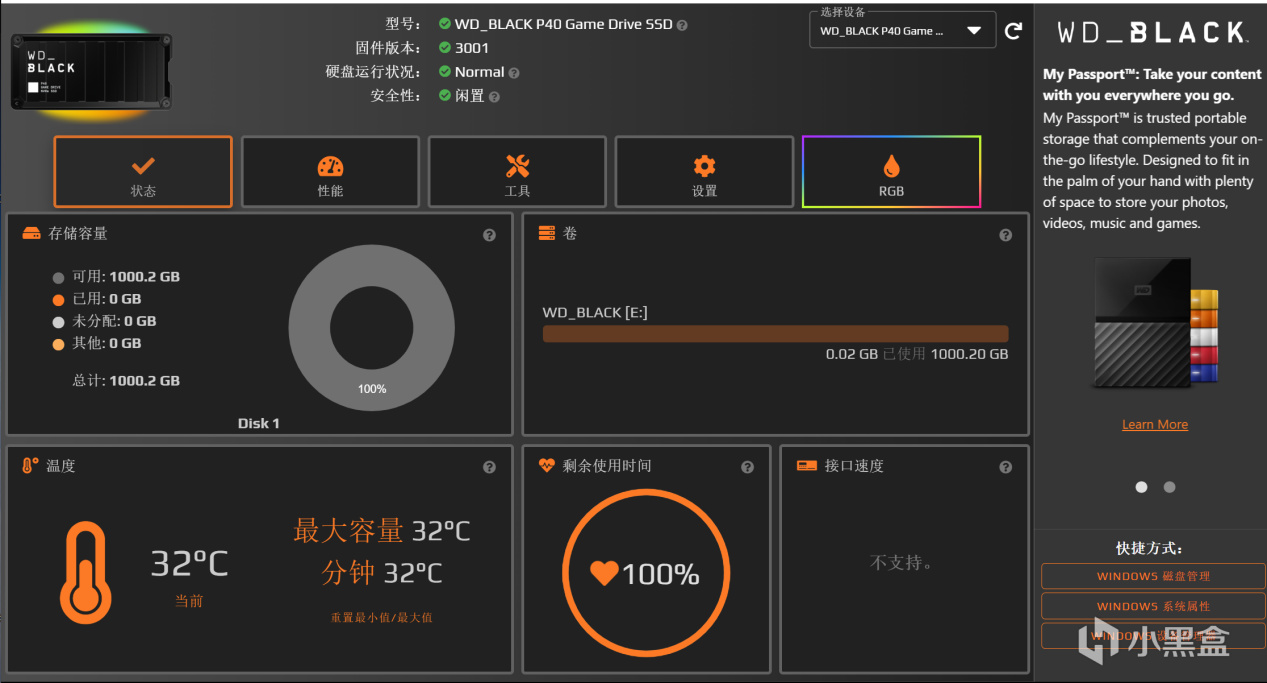This screenshot has width=1267, height=683.
Task: Click 重置最小值/最大值 reset link
Action: click(x=381, y=618)
